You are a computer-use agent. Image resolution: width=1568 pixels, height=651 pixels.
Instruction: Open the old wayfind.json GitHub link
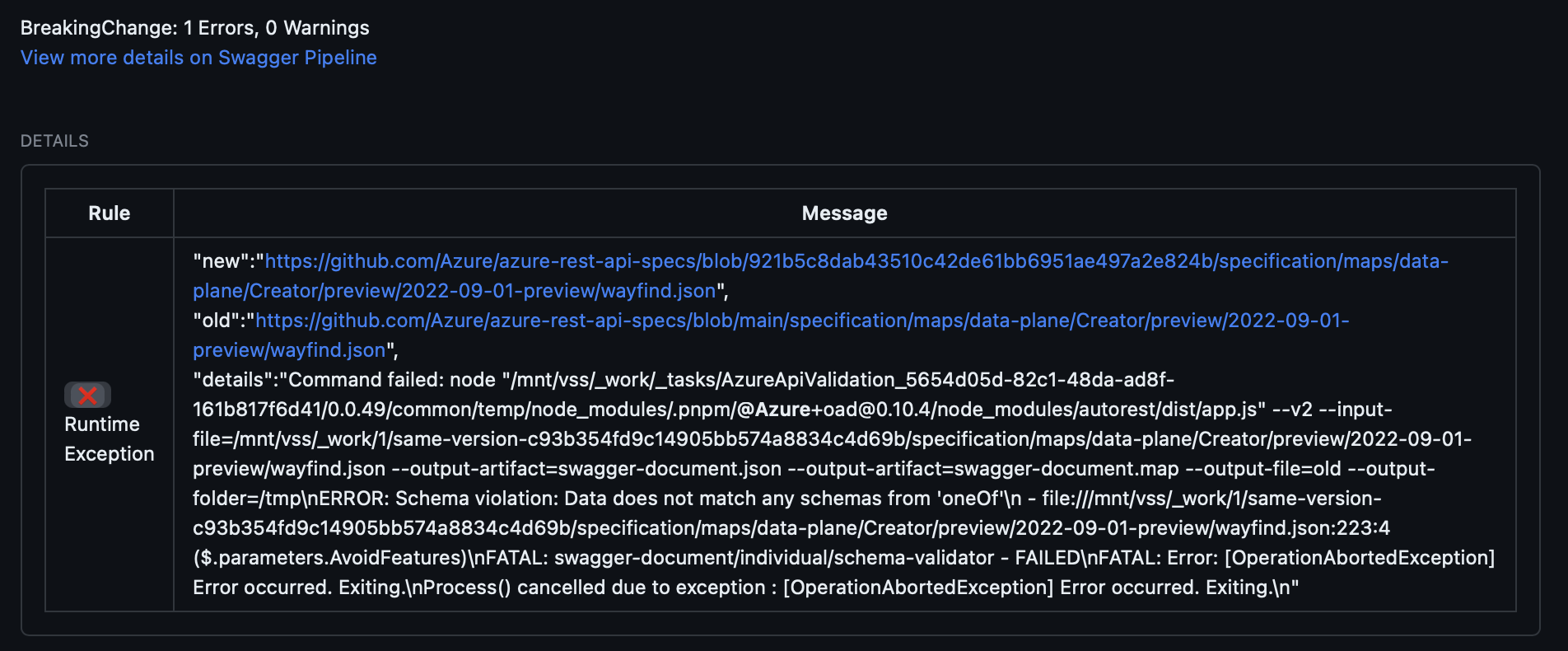pos(659,321)
